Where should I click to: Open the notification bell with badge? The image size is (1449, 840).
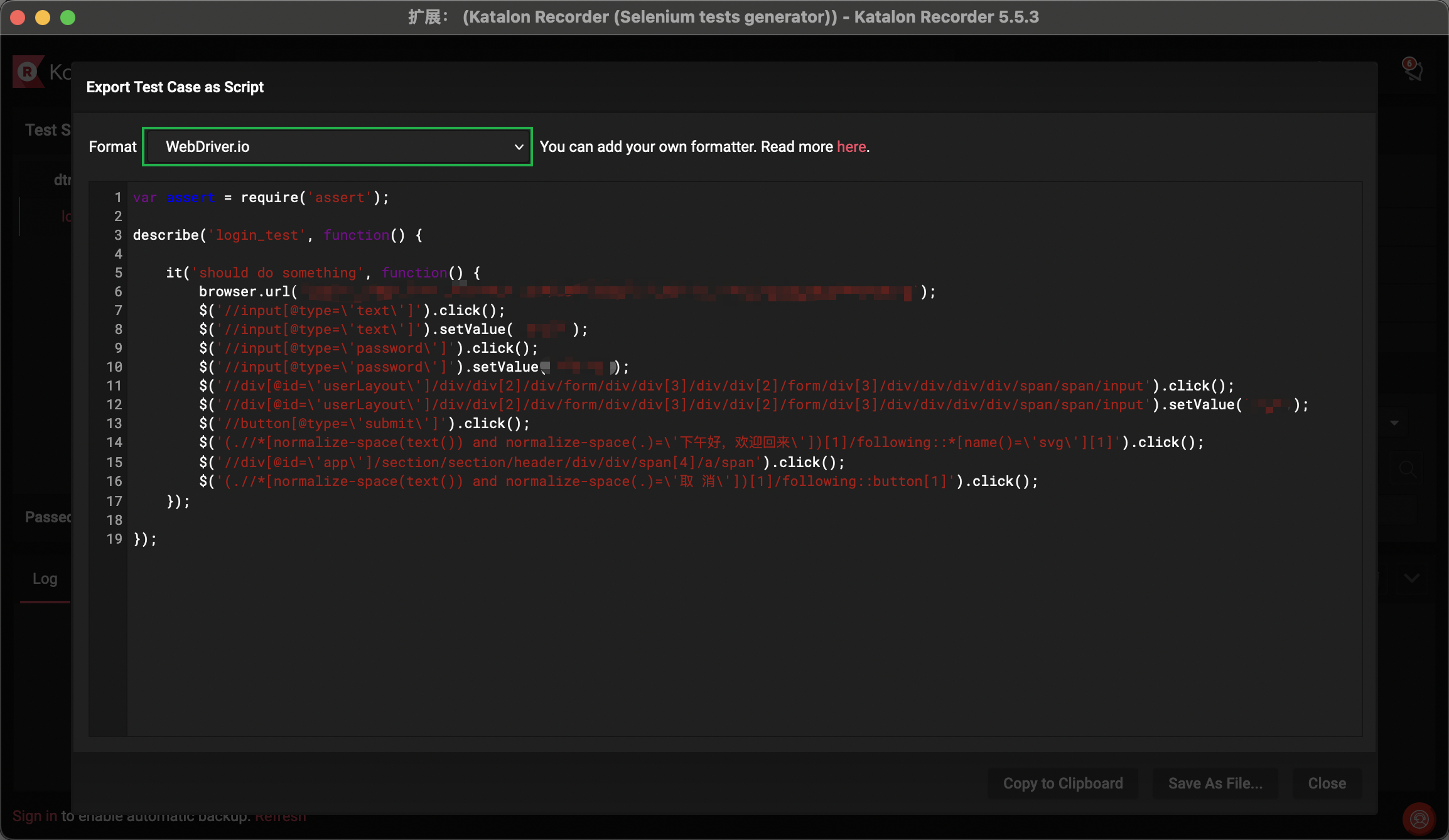point(1413,69)
